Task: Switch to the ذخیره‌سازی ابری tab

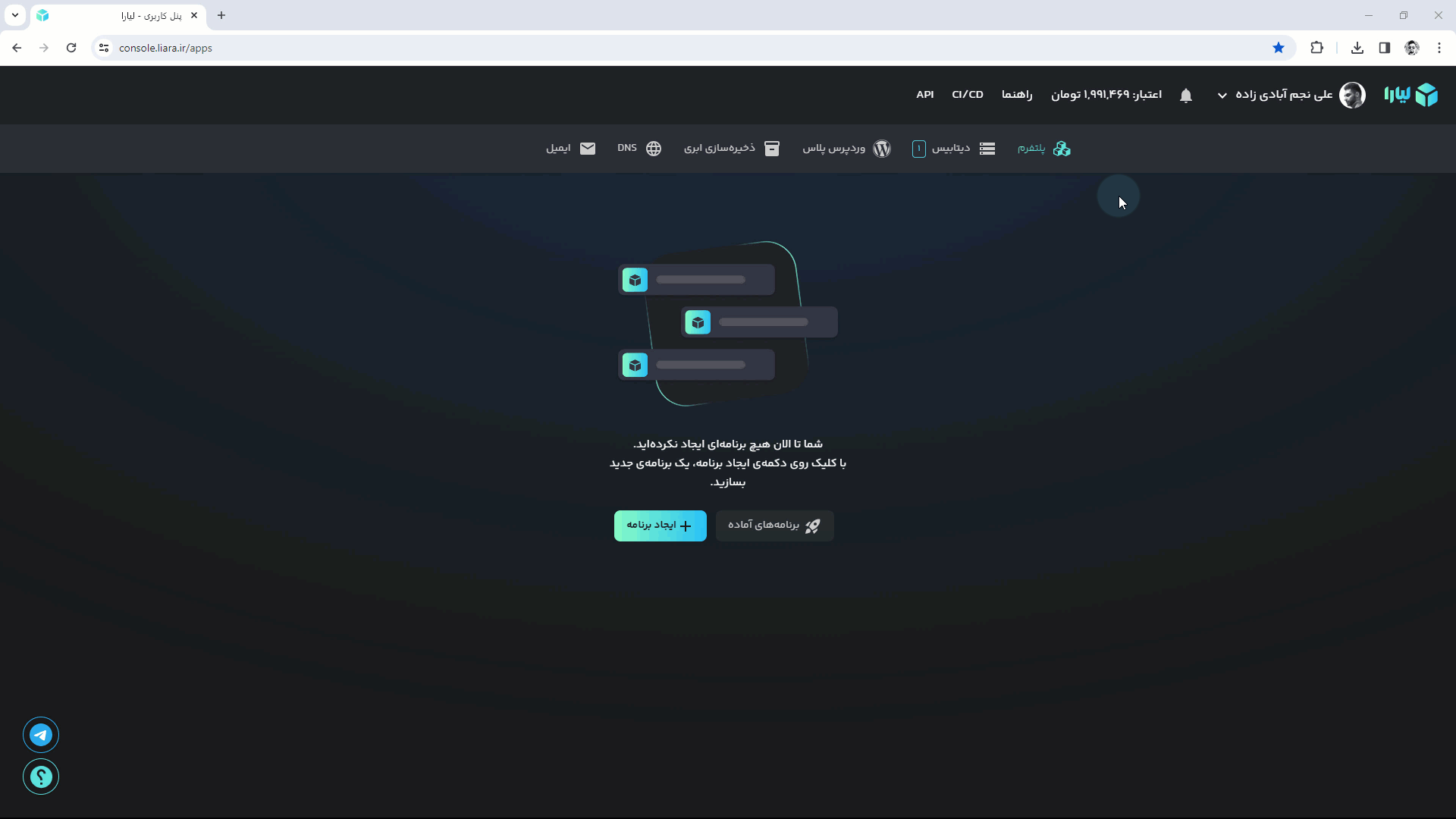Action: 732,149
